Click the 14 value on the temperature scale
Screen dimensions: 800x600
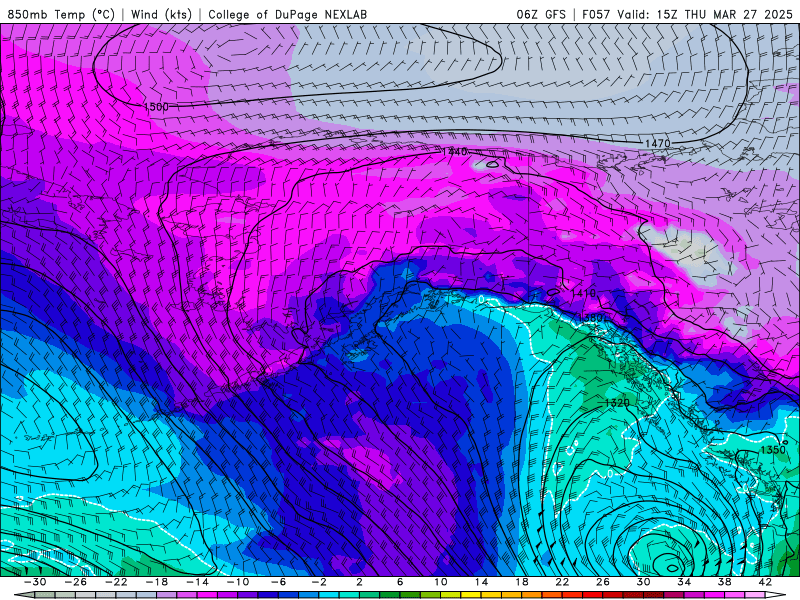481,582
